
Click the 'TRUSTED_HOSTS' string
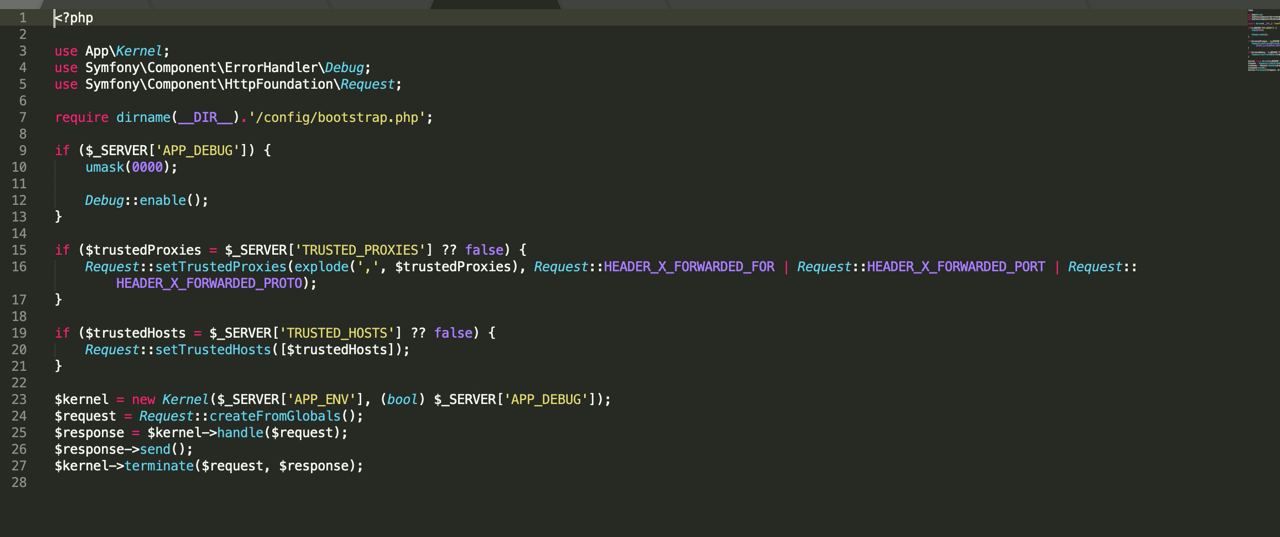(x=337, y=333)
